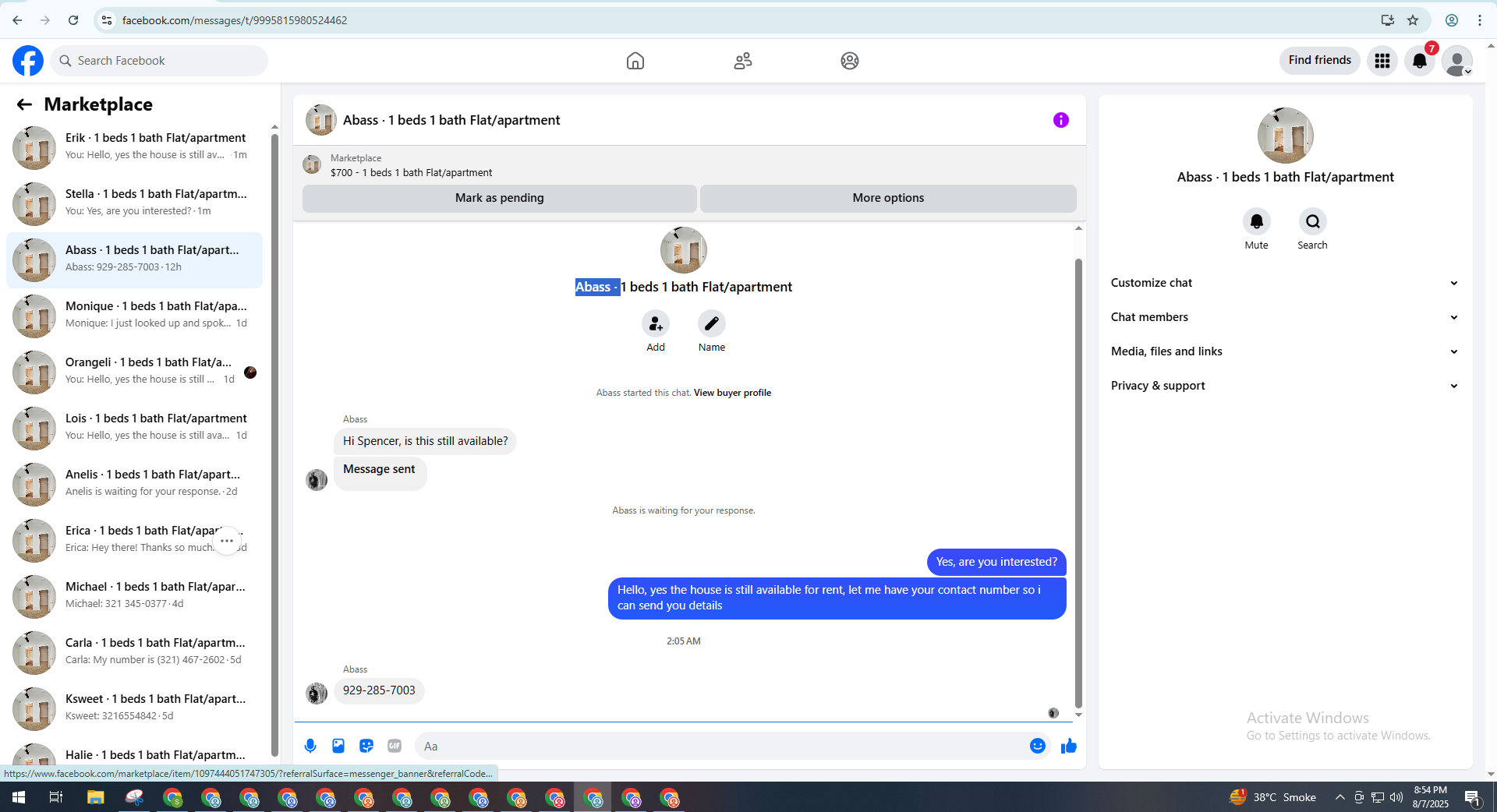Screen dimensions: 1497x812
Task: Send a voice clip microphone icon
Action: click(310, 746)
